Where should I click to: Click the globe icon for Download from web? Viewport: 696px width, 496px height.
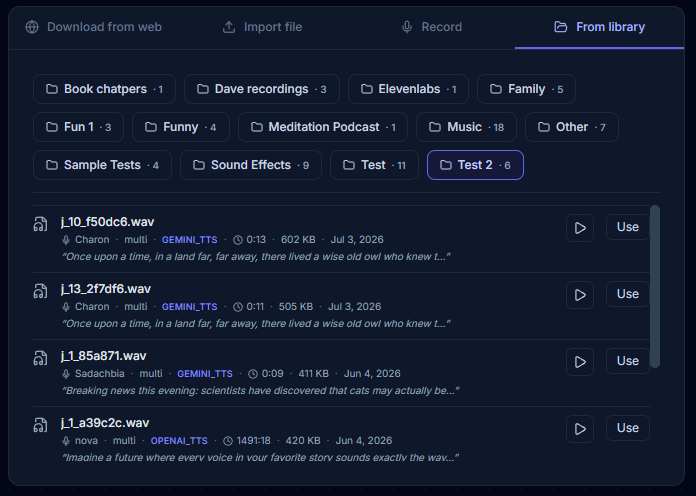32,27
